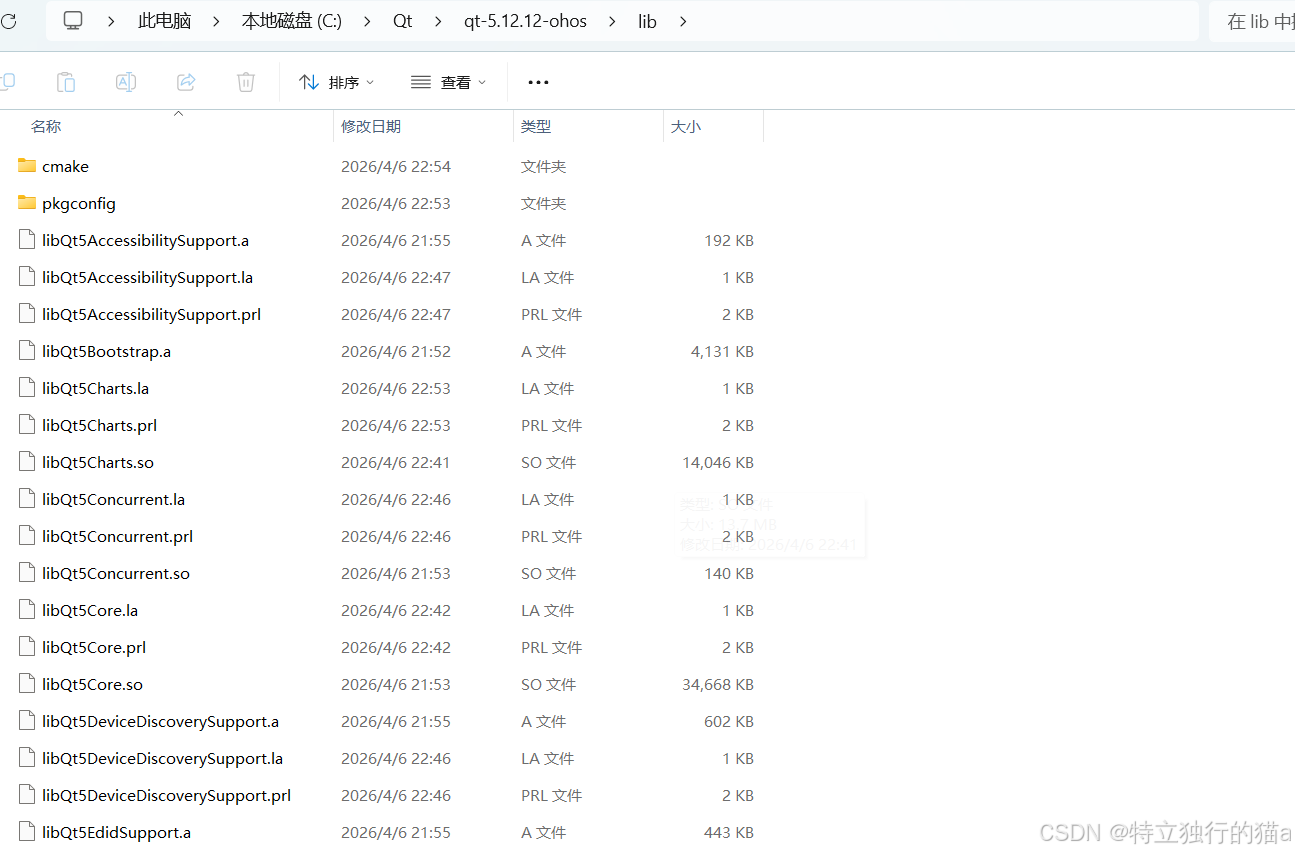Open the 排序 sort dropdown
The height and width of the screenshot is (854, 1295).
pyautogui.click(x=337, y=82)
